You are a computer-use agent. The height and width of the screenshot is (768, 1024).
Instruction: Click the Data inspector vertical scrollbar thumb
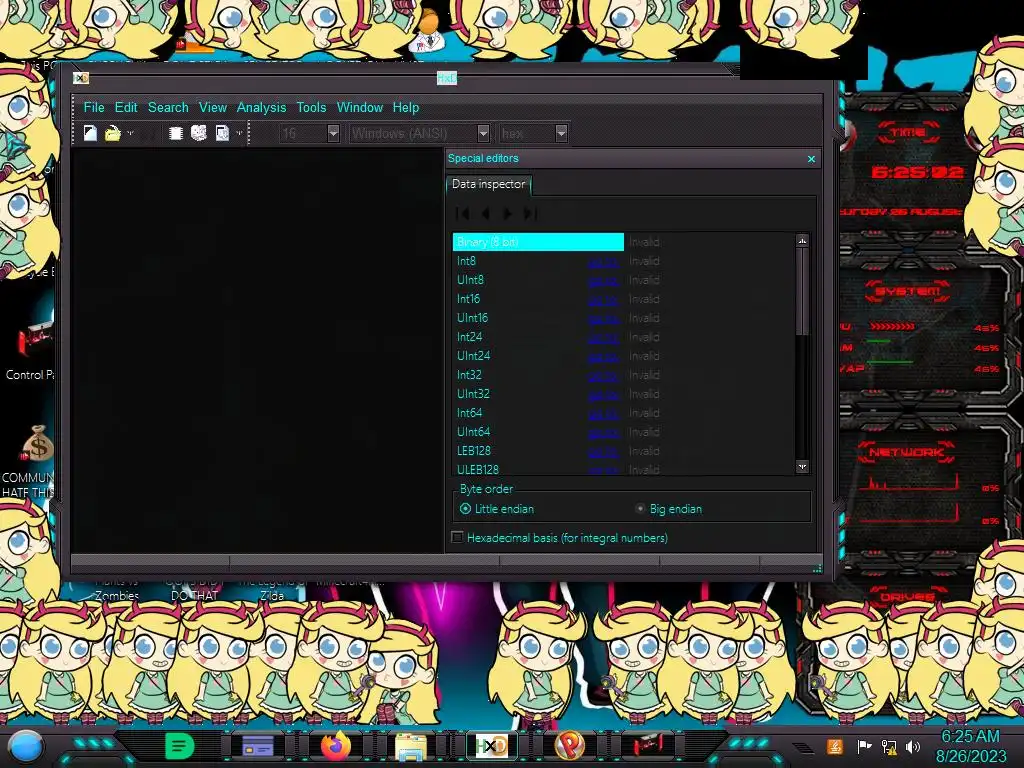coord(802,291)
